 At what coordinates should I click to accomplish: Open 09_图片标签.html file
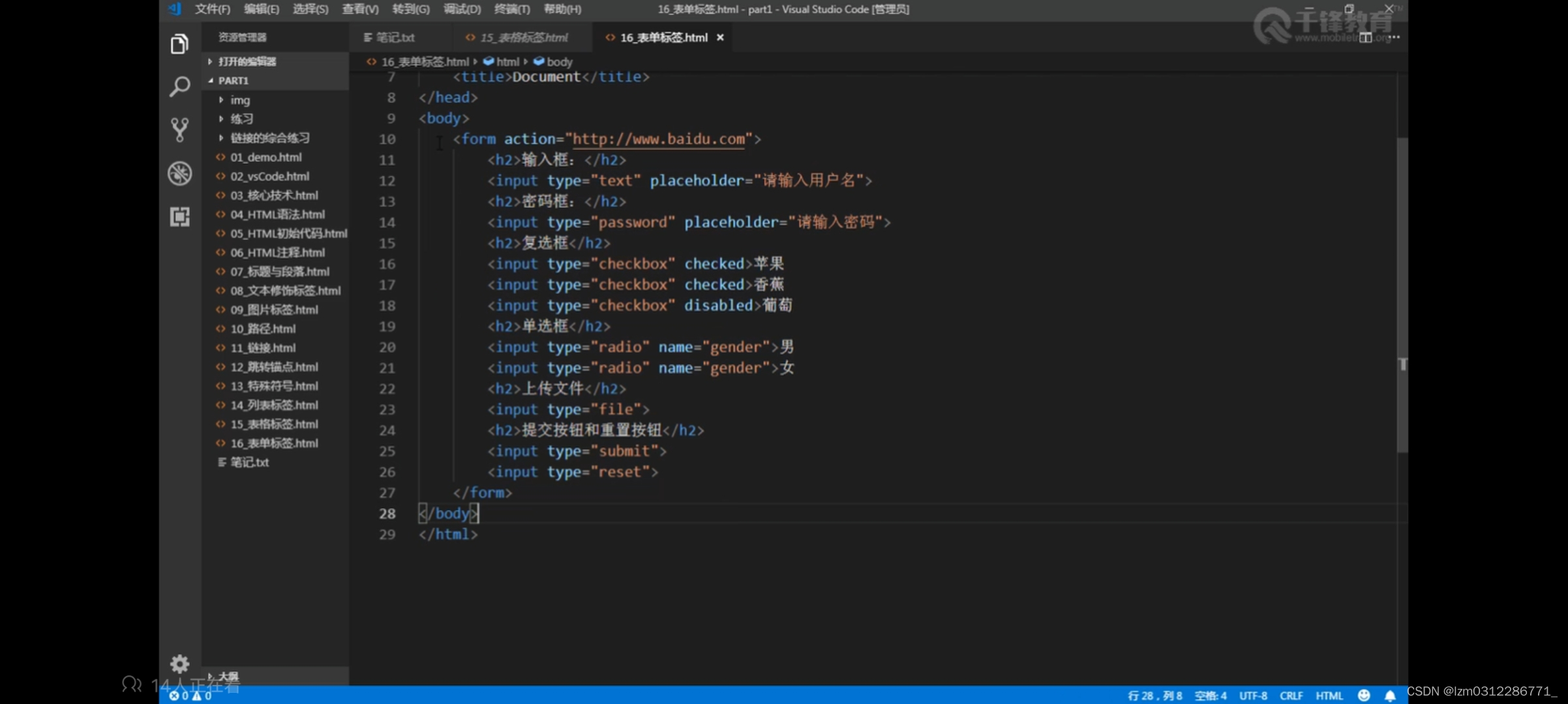point(274,309)
